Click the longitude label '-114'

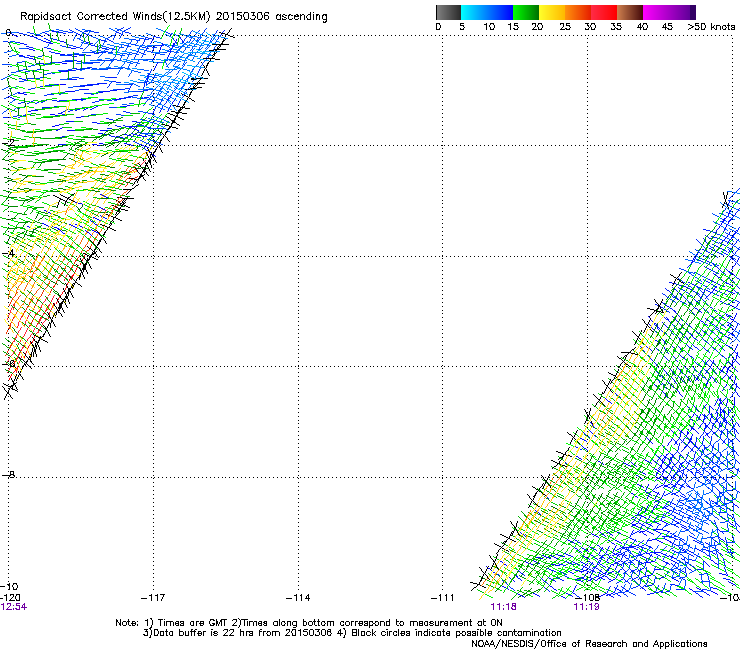(298, 598)
